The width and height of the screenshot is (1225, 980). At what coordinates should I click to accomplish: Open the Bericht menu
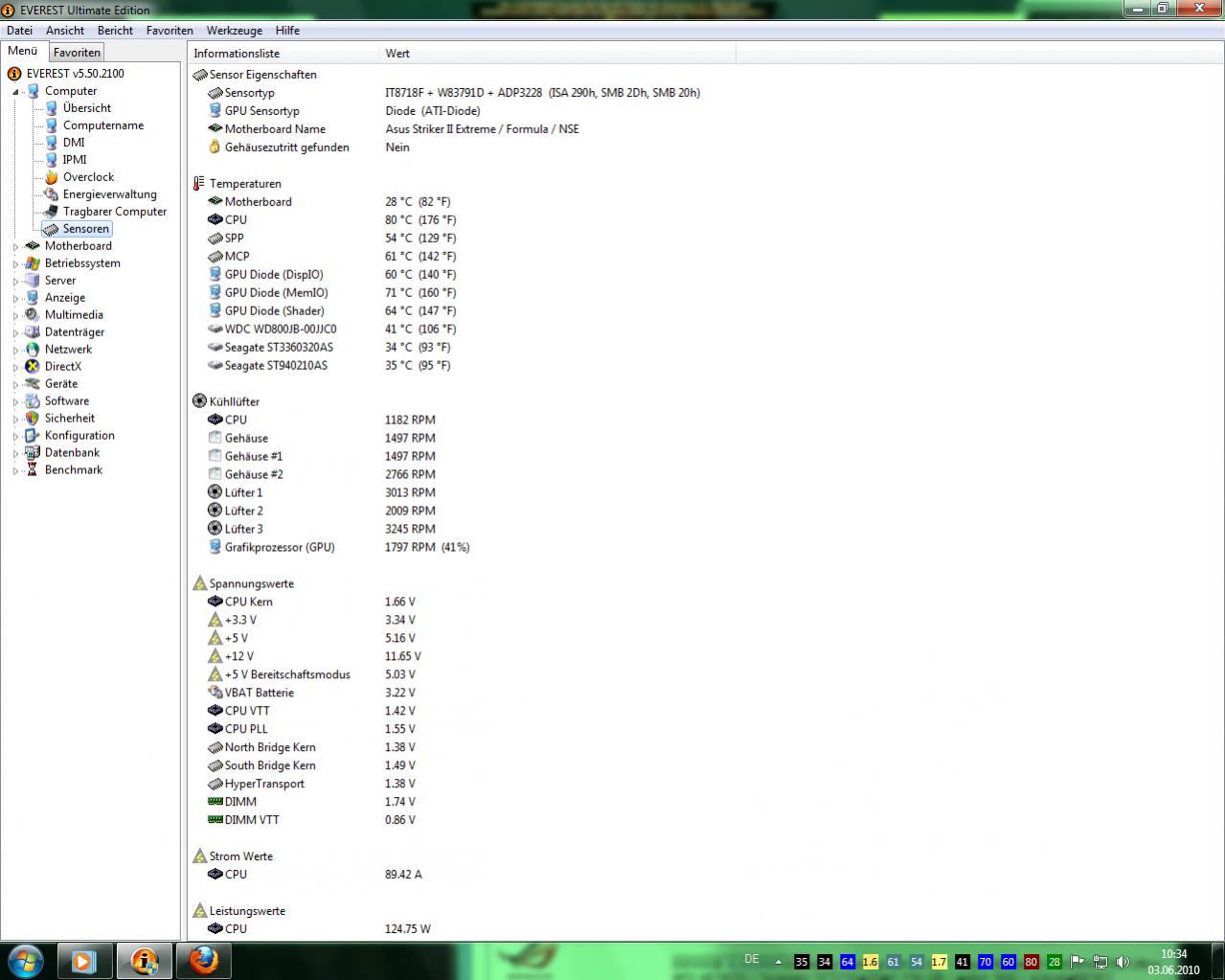click(x=115, y=31)
